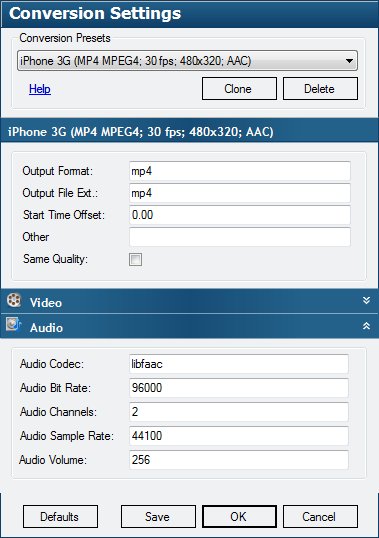The width and height of the screenshot is (379, 538).
Task: Click the Other options input field
Action: pyautogui.click(x=239, y=237)
